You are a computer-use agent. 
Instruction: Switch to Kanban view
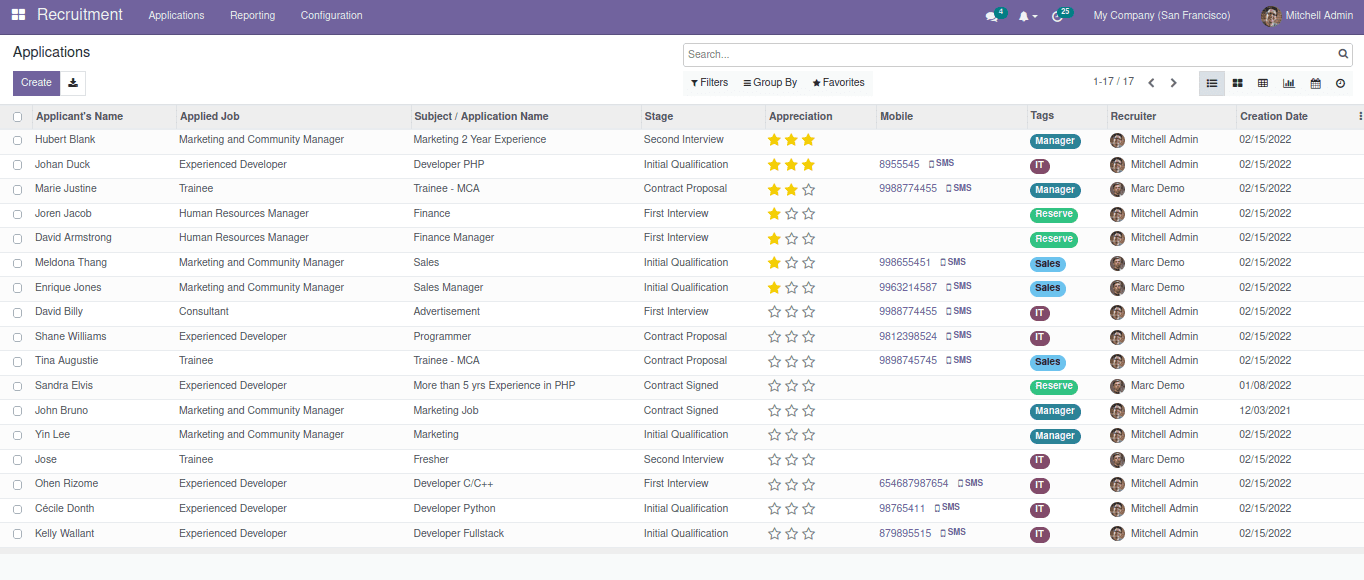1237,84
